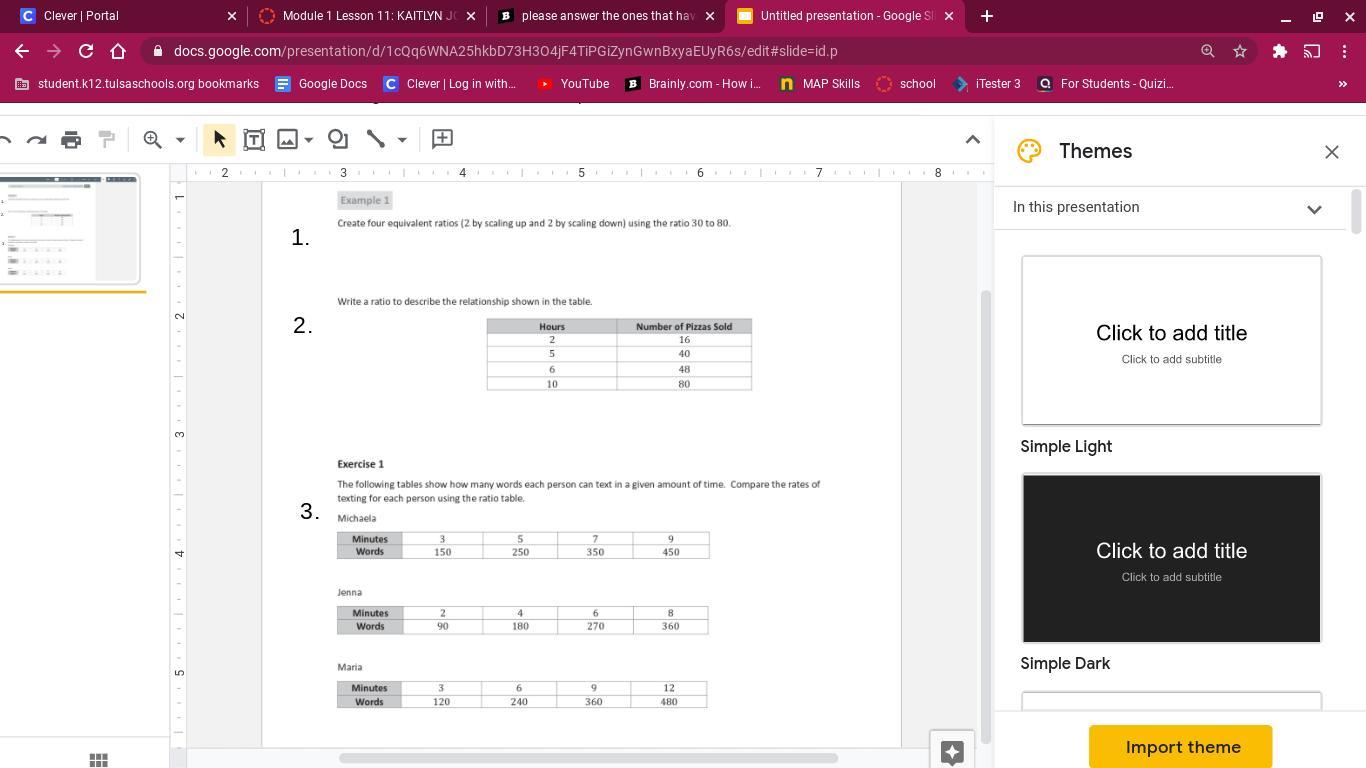Select the shape tool
1366x768 pixels.
[338, 139]
